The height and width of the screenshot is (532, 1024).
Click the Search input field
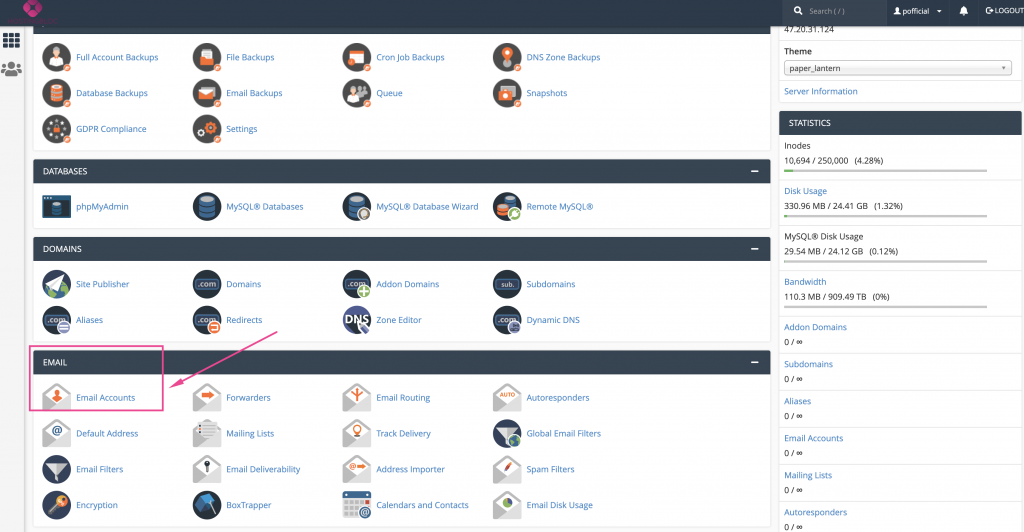coord(842,11)
